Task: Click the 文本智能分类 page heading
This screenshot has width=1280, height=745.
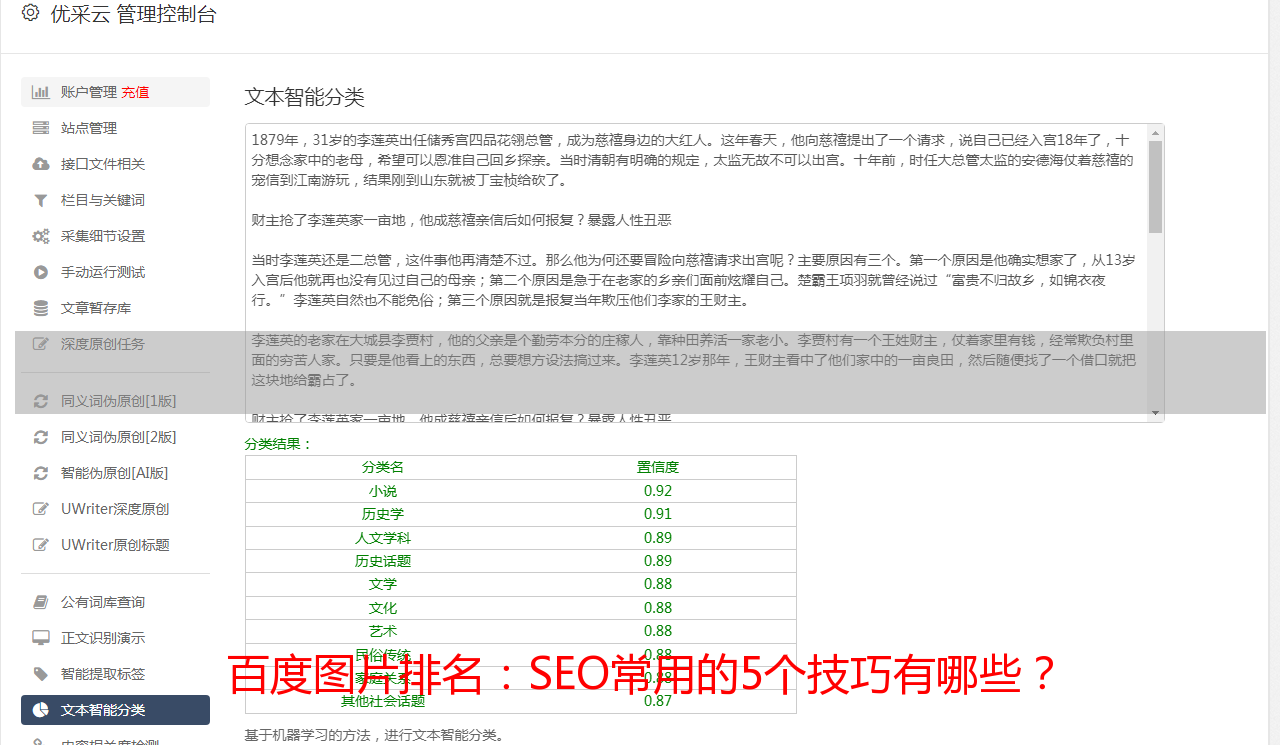Action: coord(305,97)
